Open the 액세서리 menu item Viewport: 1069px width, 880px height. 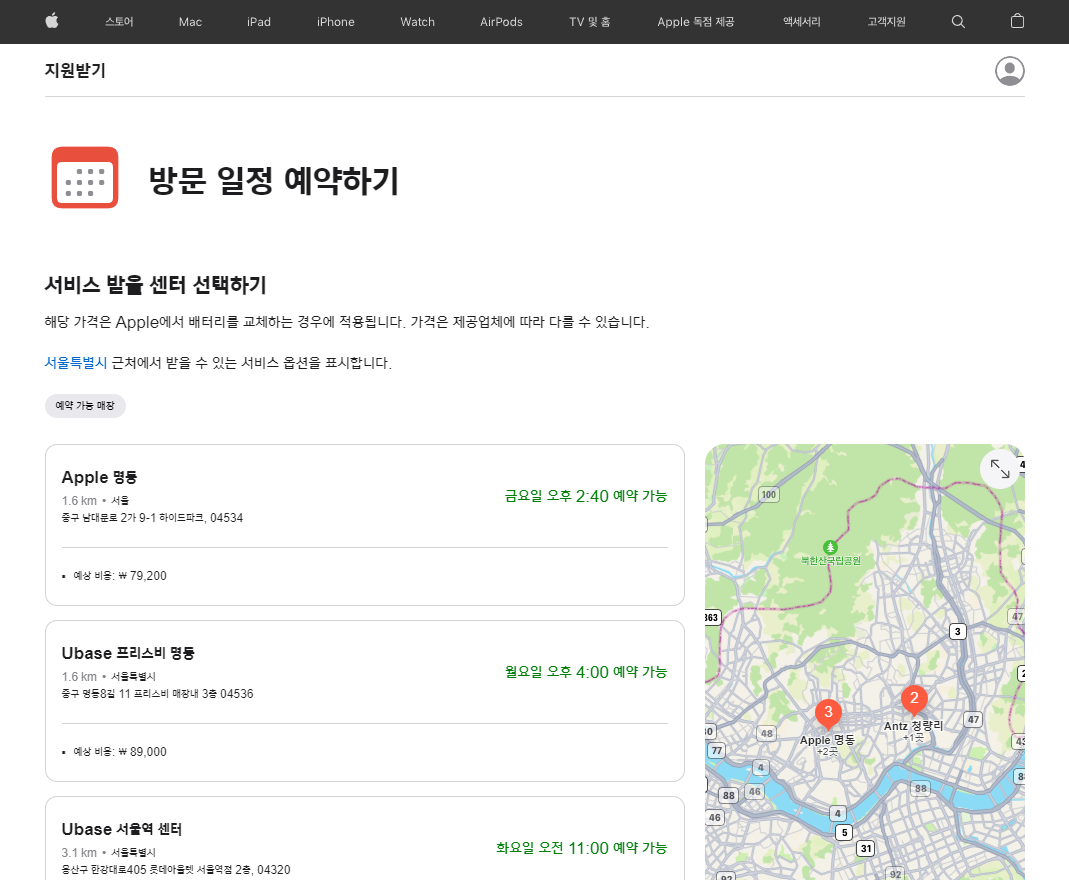(x=802, y=22)
